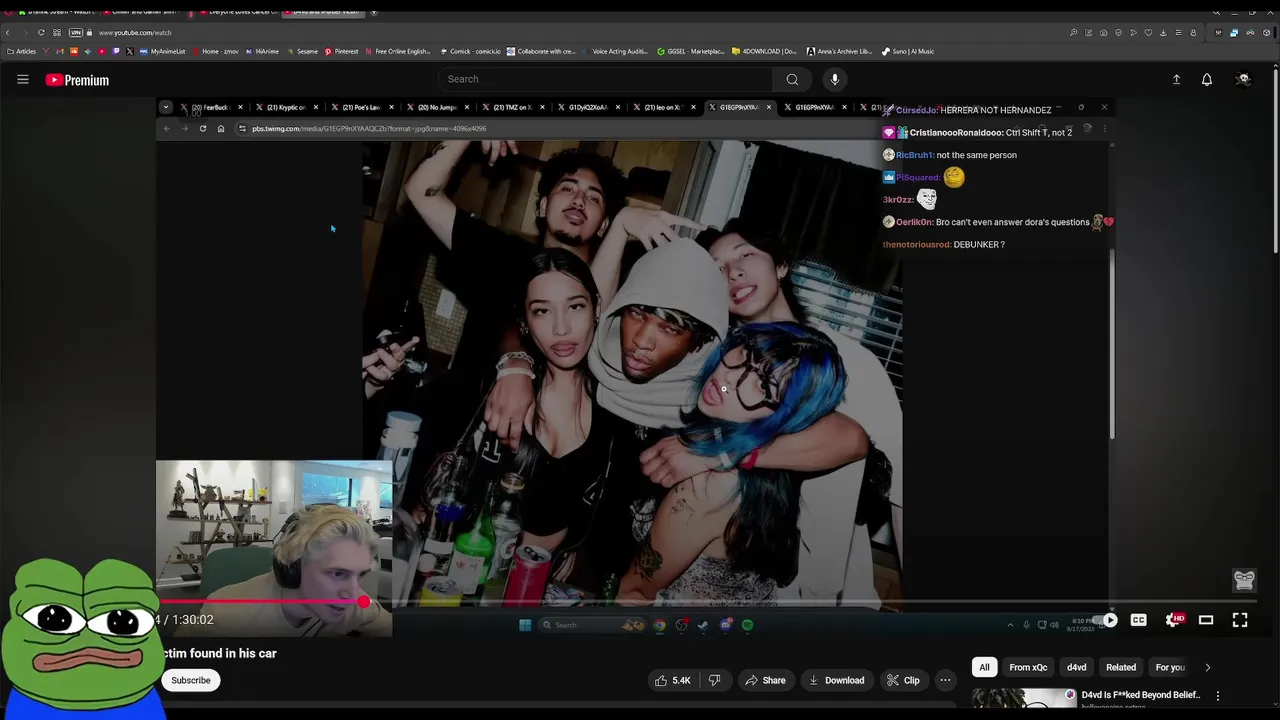The image size is (1280, 720).
Task: Toggle fullscreen on the video player
Action: (1240, 620)
